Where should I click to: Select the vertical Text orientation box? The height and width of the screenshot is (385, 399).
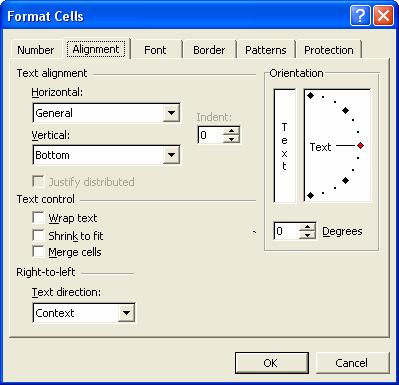(x=284, y=146)
